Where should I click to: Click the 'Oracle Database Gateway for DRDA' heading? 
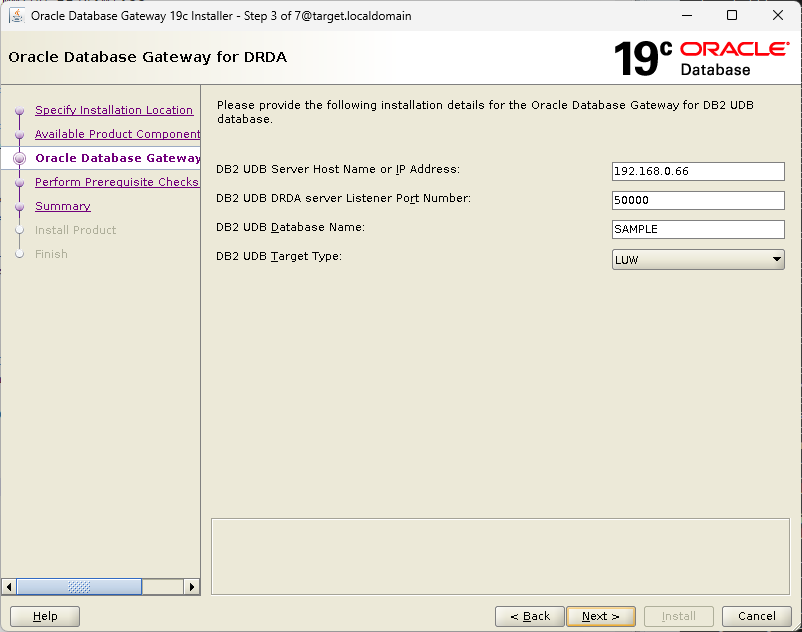point(147,57)
